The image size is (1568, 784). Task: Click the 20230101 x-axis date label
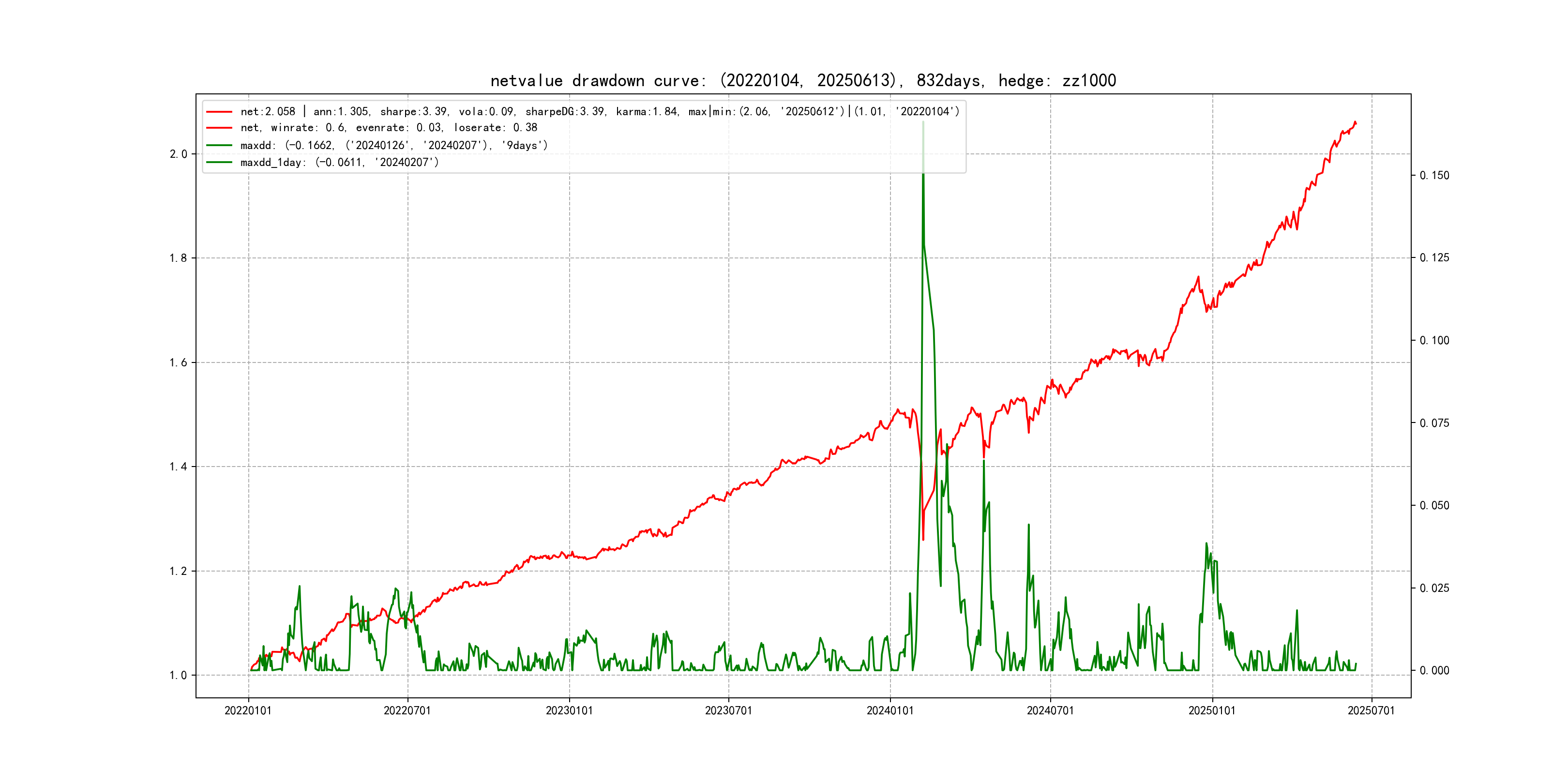pyautogui.click(x=569, y=711)
